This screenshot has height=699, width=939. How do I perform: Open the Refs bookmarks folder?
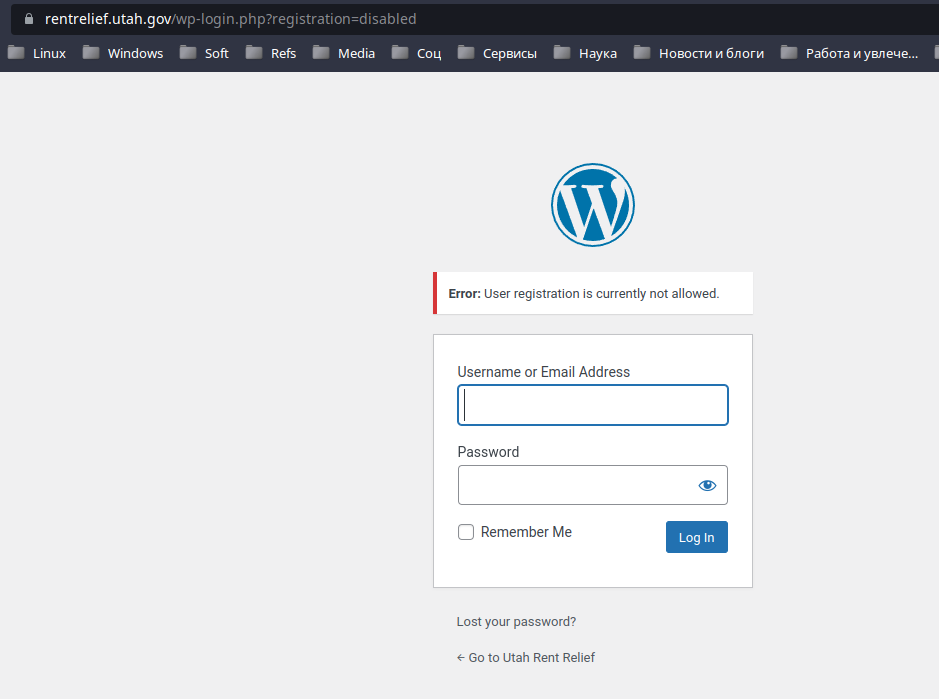(271, 53)
